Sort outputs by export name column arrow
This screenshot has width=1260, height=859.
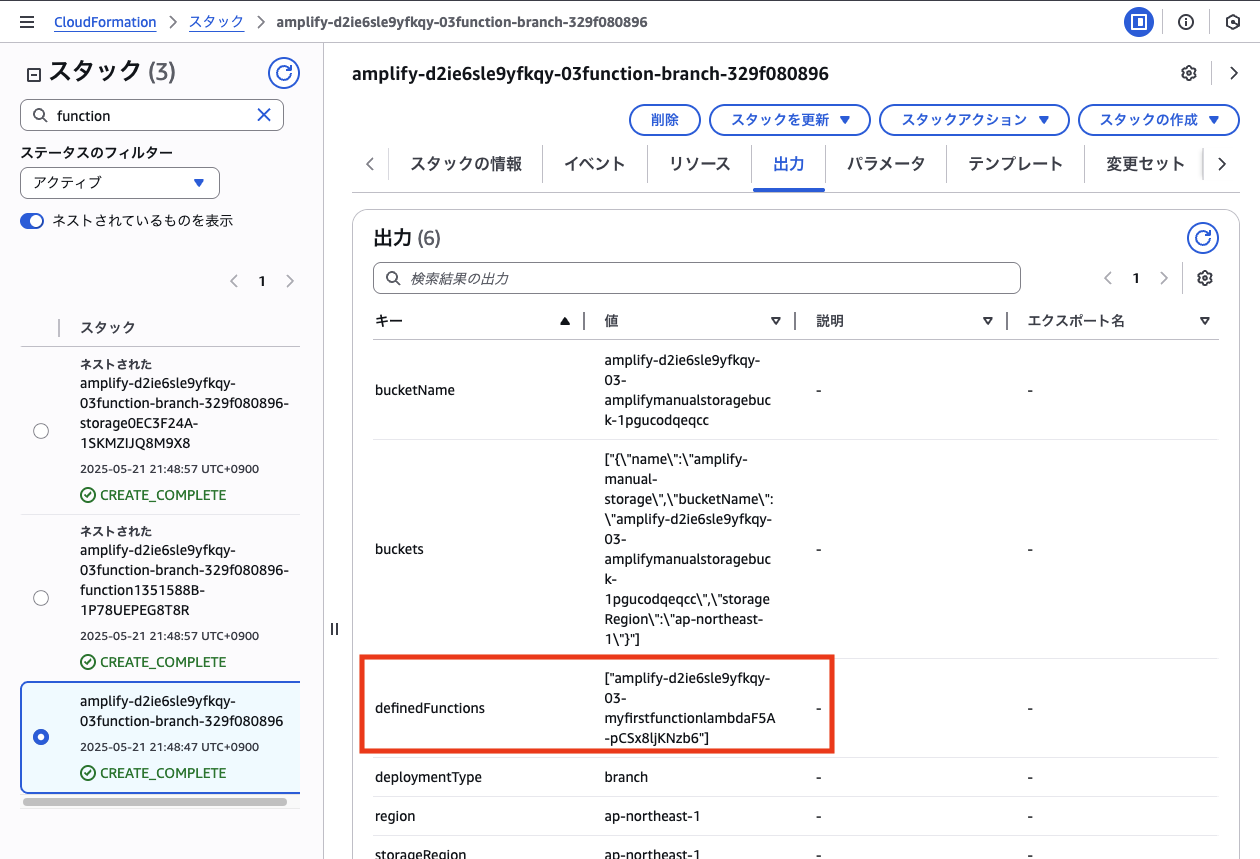click(1205, 321)
